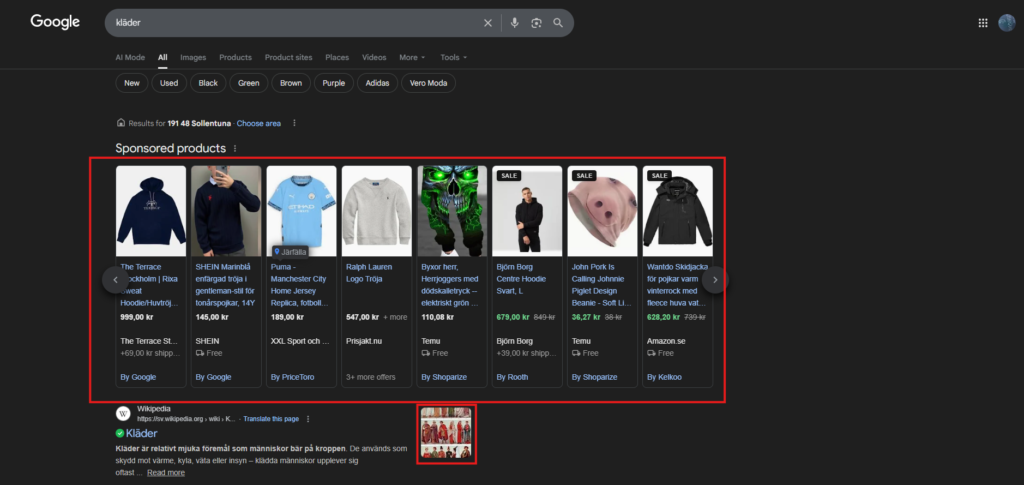This screenshot has height=485, width=1024.
Task: Enable the Used condition filter chip
Action: click(169, 83)
